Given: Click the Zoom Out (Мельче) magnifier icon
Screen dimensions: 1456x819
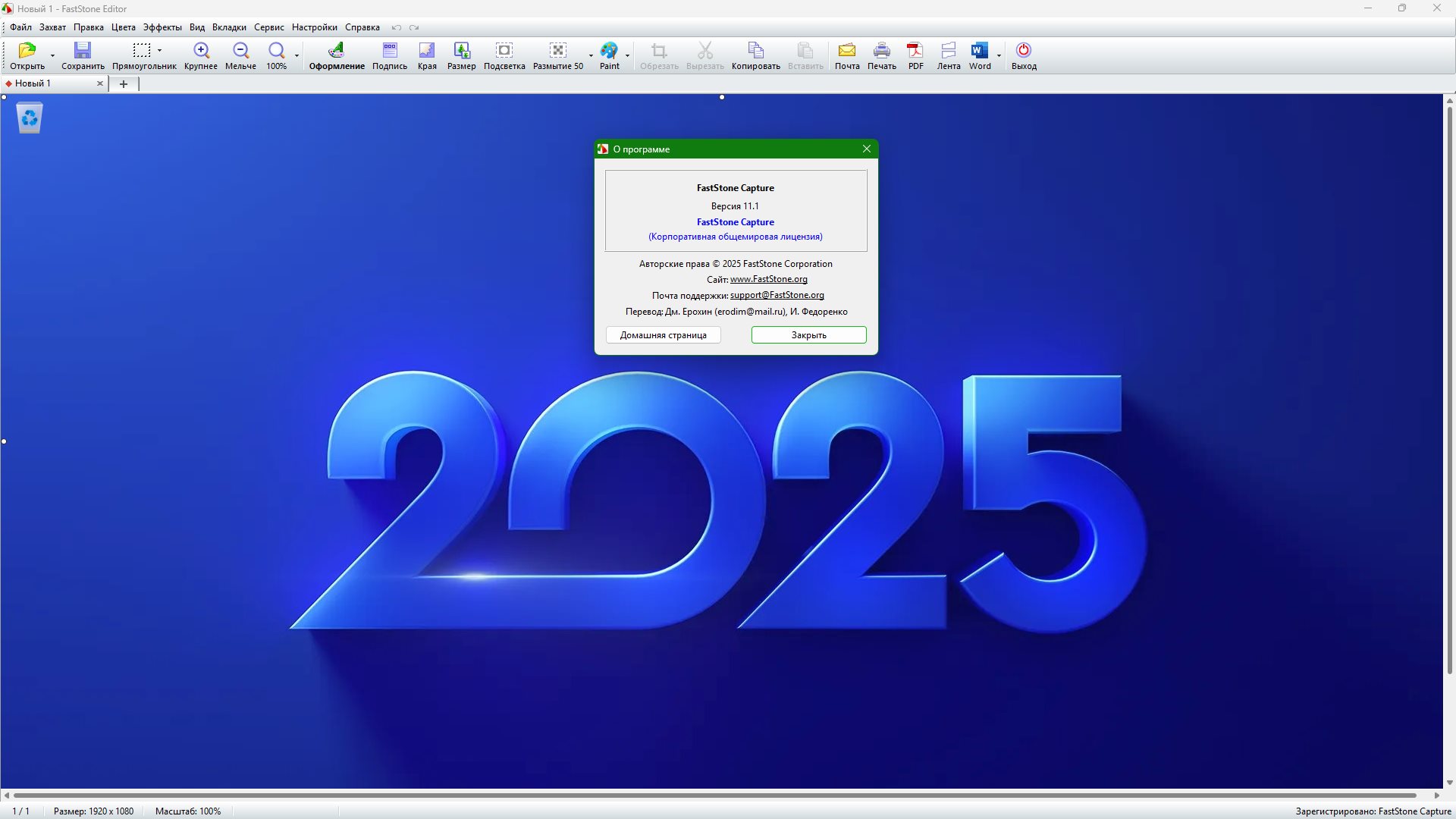Looking at the screenshot, I should (x=240, y=51).
